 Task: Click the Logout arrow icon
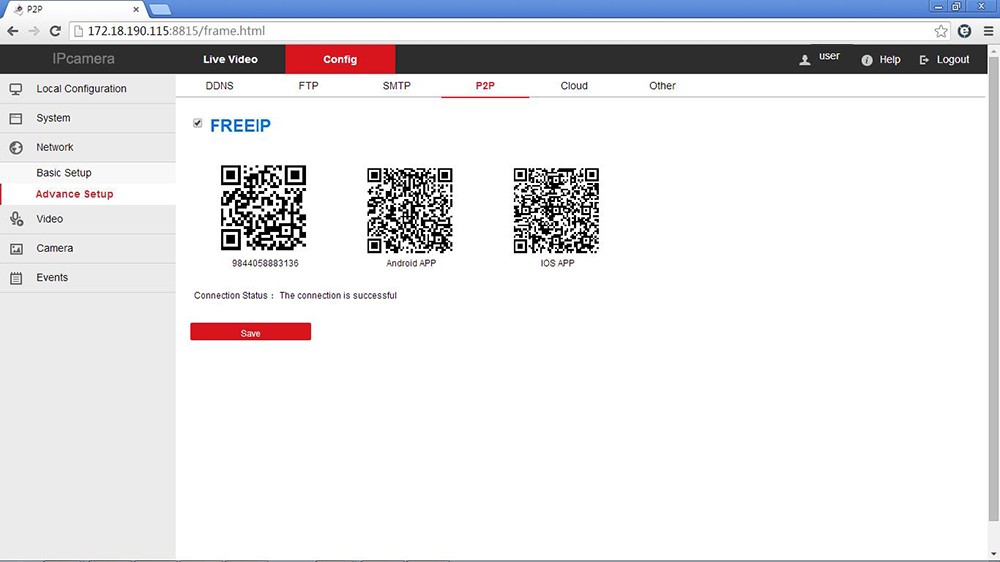[x=924, y=60]
